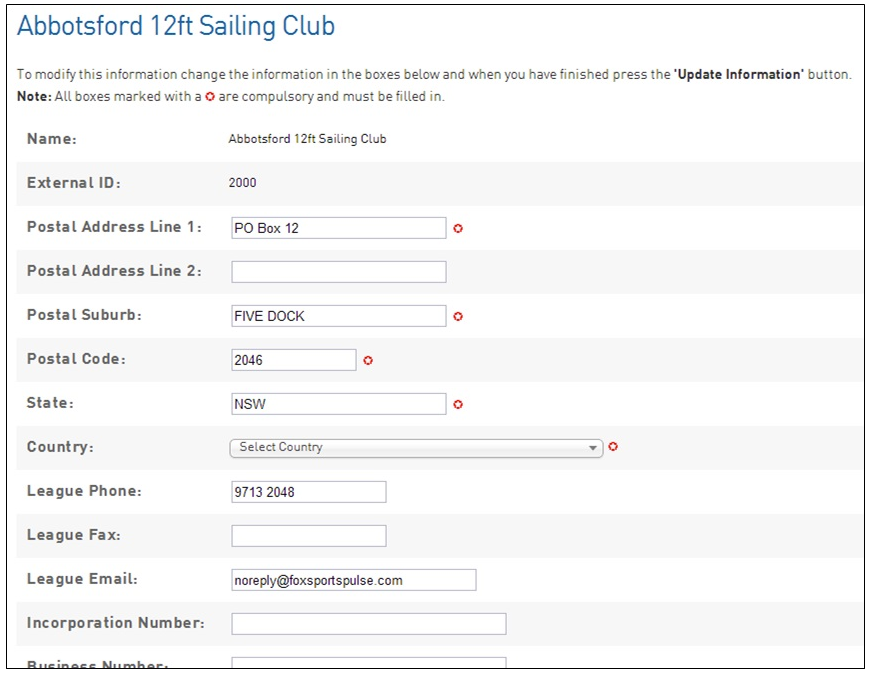The image size is (870, 674).
Task: Click the Country dropdown arrow
Action: click(x=593, y=448)
